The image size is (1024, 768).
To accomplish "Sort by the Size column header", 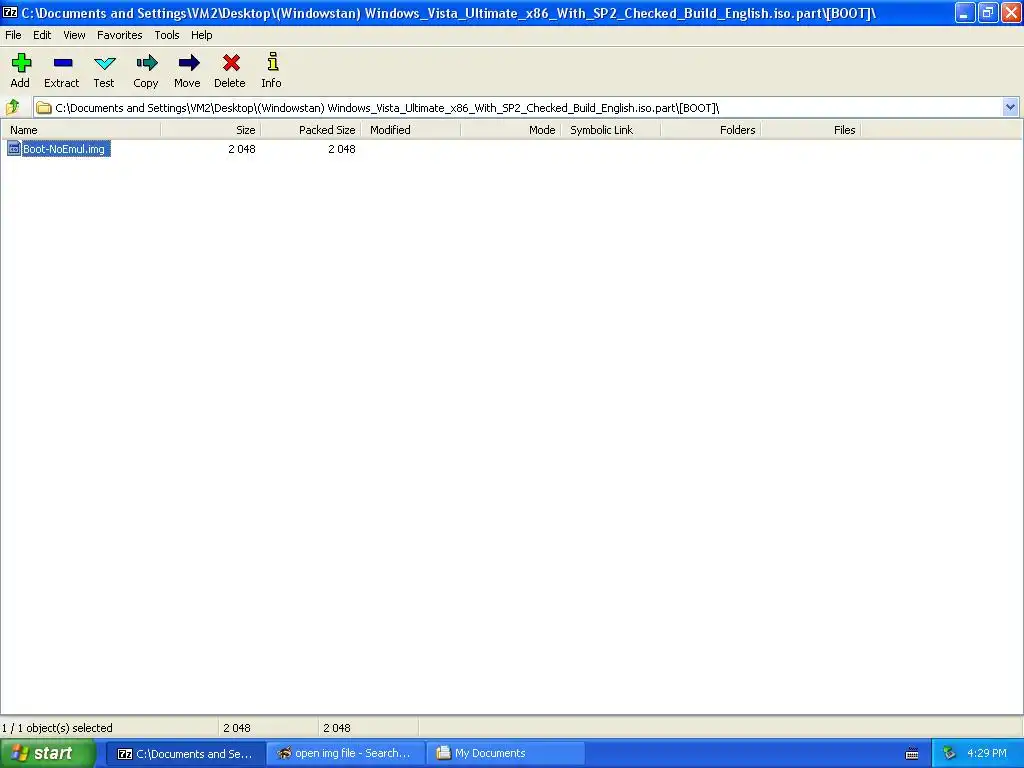I will click(x=210, y=130).
